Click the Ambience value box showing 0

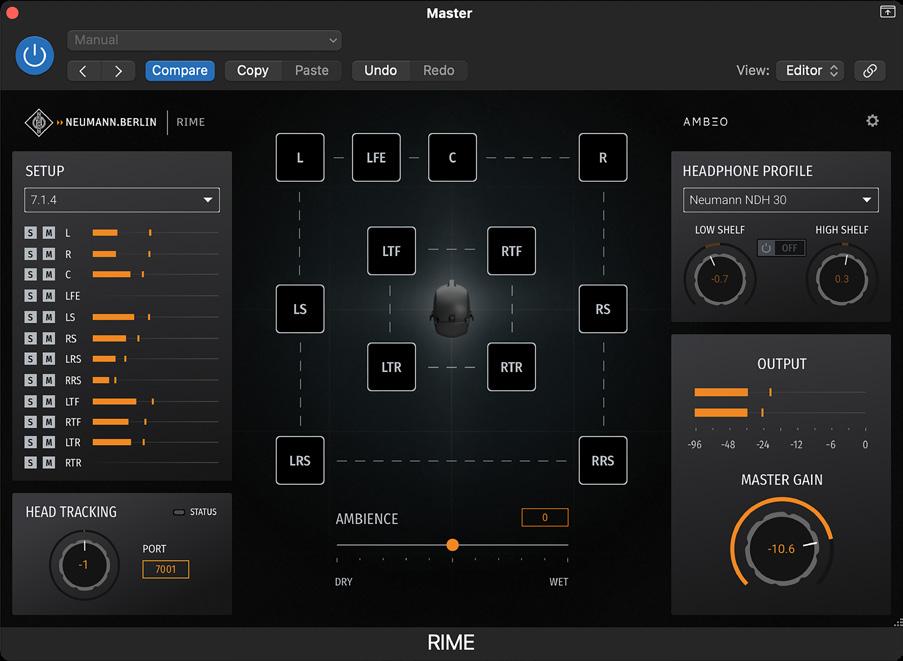pyautogui.click(x=545, y=518)
